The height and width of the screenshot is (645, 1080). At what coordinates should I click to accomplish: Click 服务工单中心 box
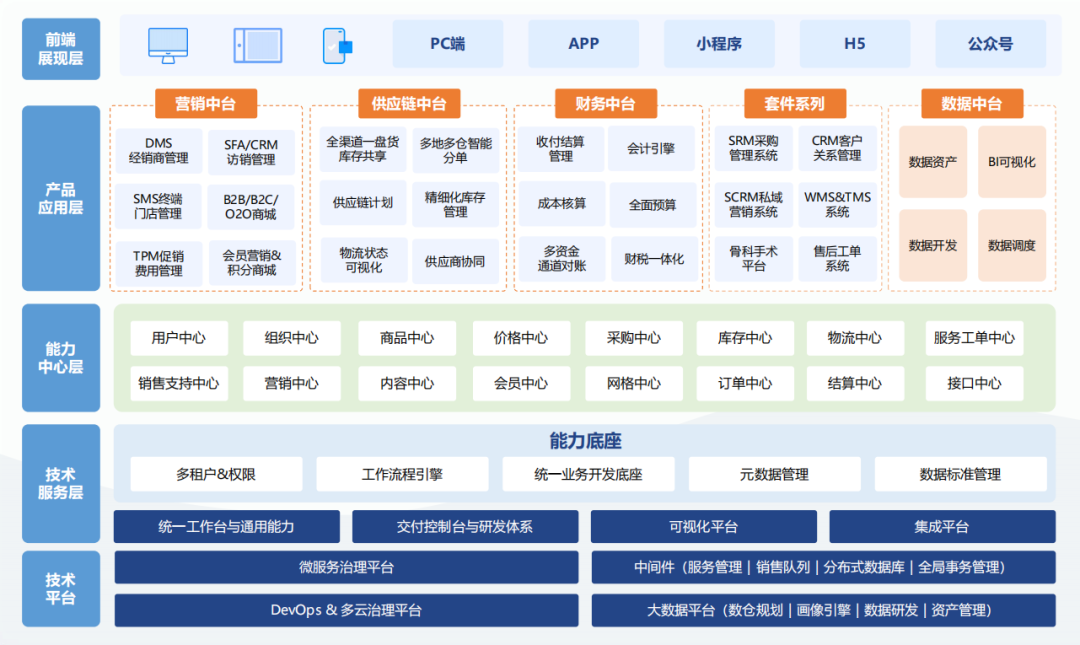click(974, 338)
